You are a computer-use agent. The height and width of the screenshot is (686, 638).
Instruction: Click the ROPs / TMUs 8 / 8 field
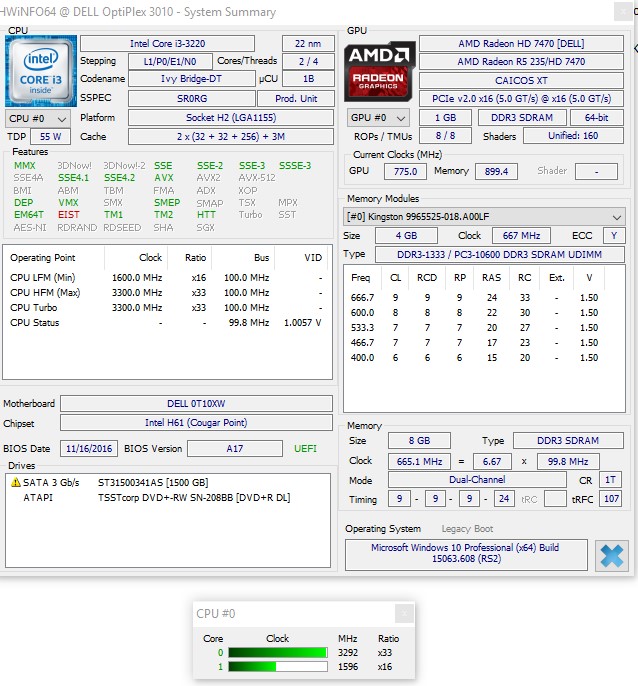[445, 136]
